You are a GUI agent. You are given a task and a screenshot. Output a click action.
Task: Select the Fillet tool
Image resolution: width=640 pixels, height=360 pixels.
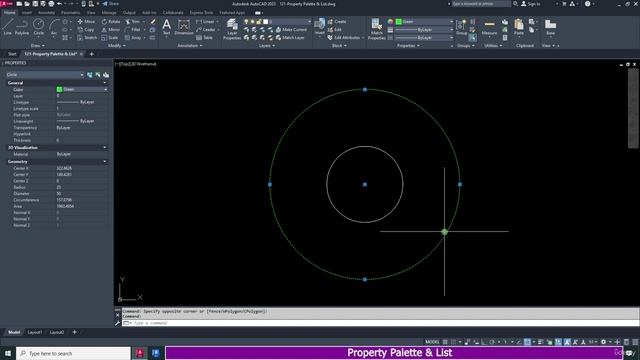pyautogui.click(x=133, y=30)
